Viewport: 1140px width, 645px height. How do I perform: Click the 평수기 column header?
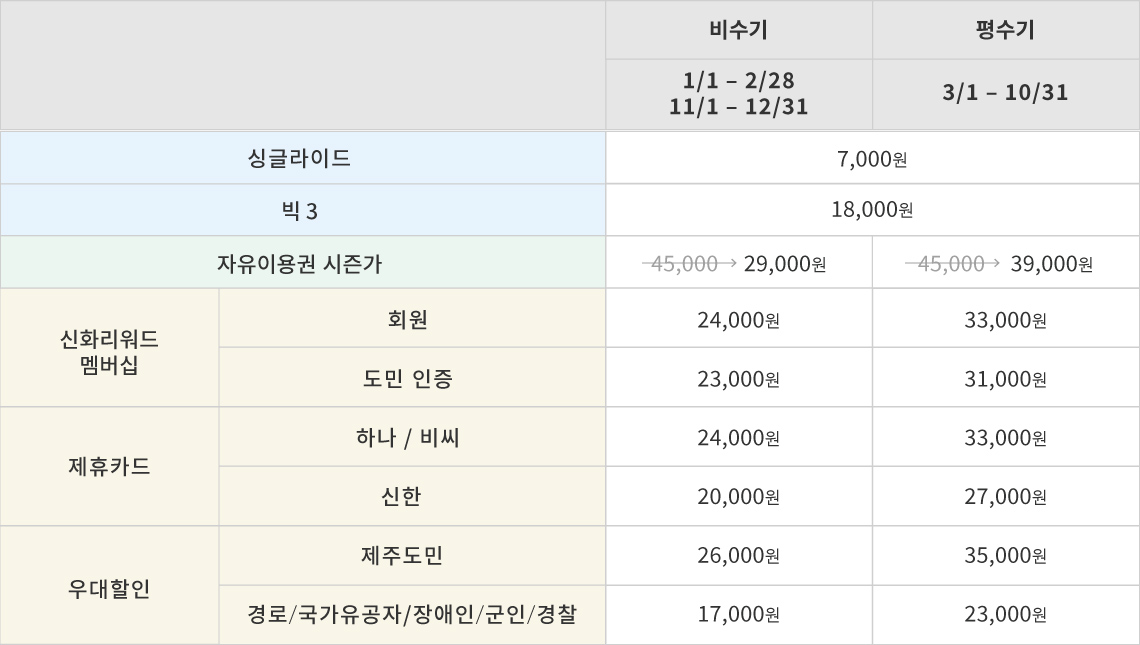click(1005, 30)
